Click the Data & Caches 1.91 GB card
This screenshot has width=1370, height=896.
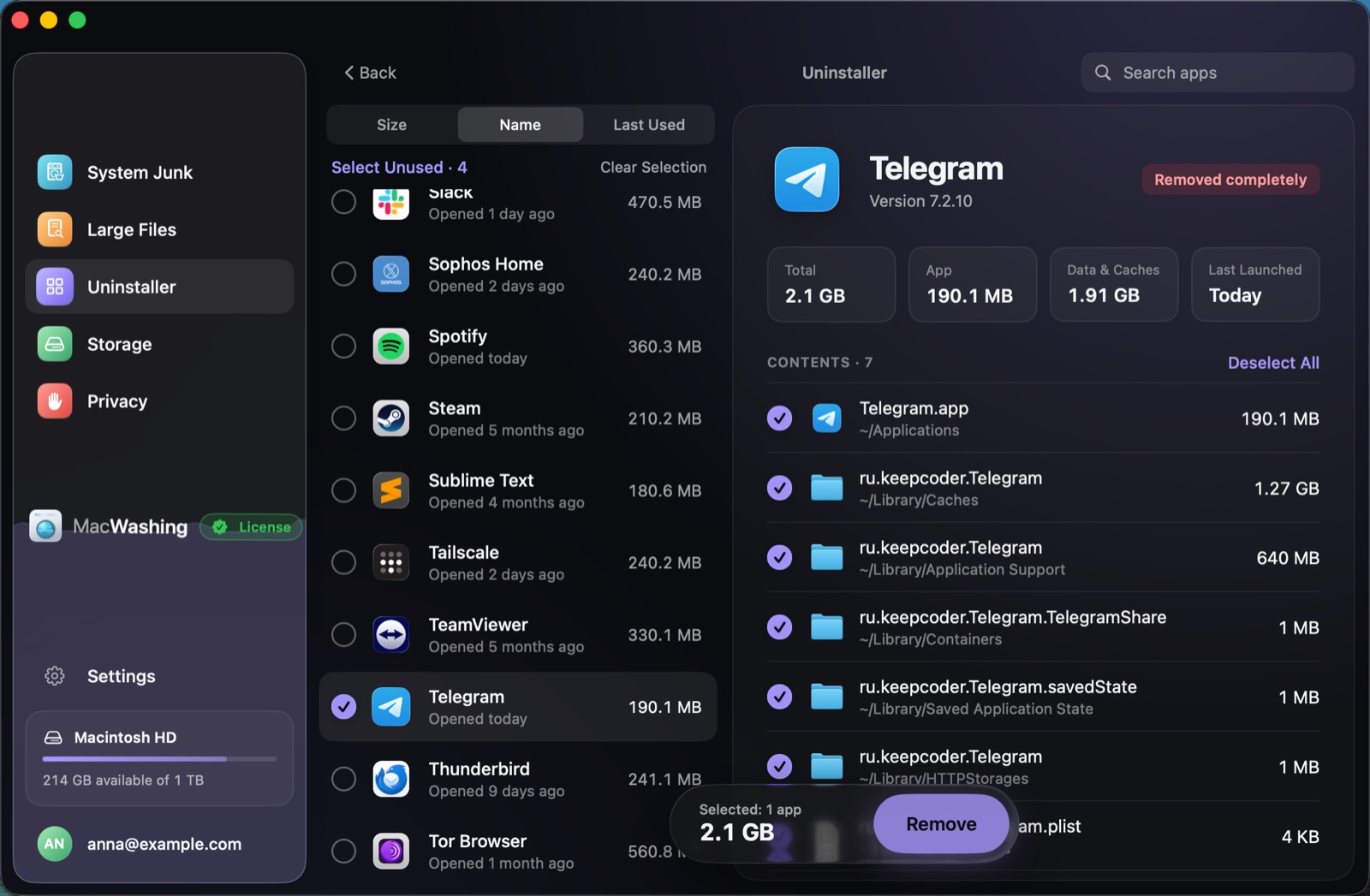tap(1114, 285)
